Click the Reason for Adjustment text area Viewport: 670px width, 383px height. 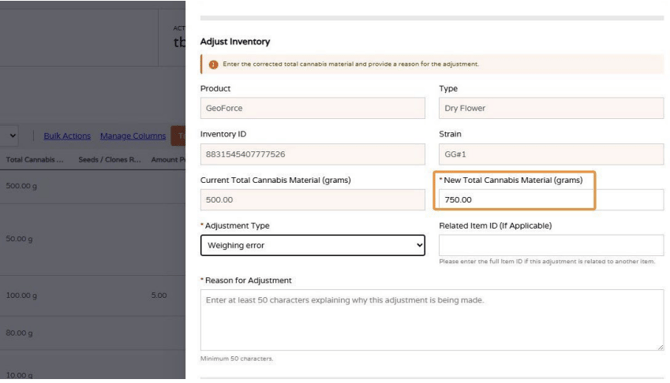pyautogui.click(x=432, y=320)
